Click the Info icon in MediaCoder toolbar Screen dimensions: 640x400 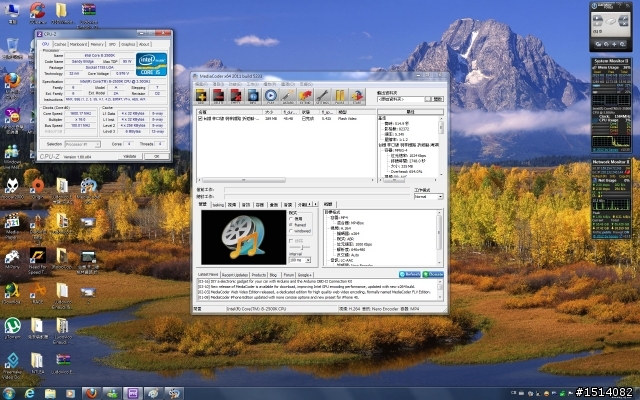(x=253, y=96)
